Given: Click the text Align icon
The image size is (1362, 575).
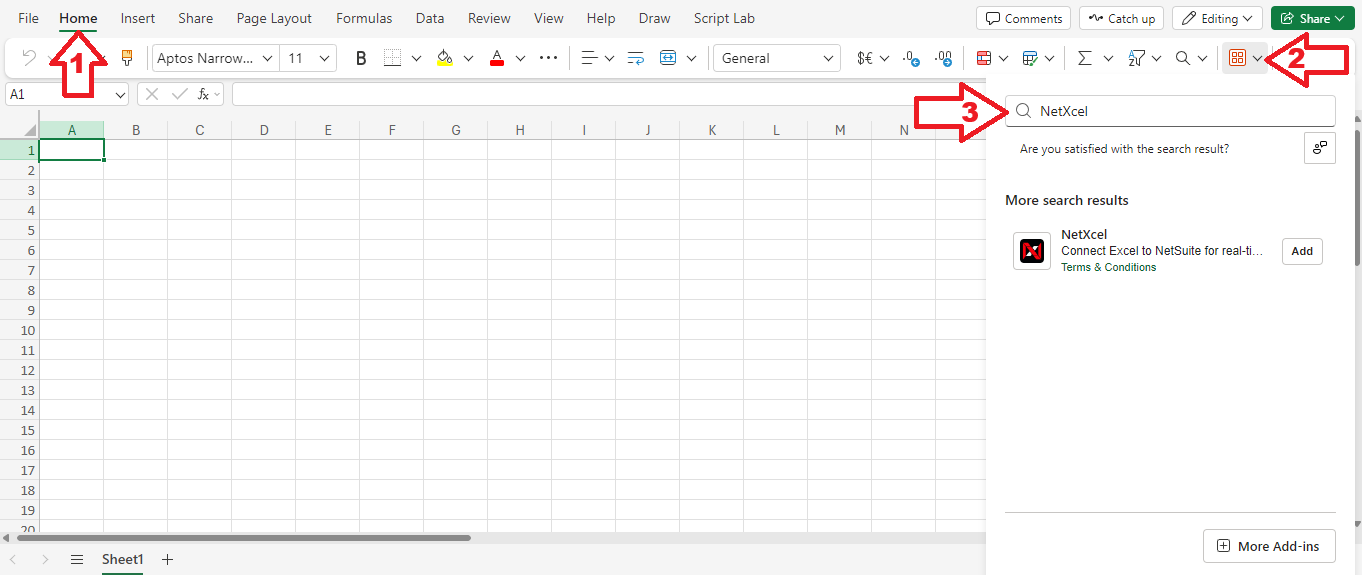Looking at the screenshot, I should pyautogui.click(x=590, y=58).
